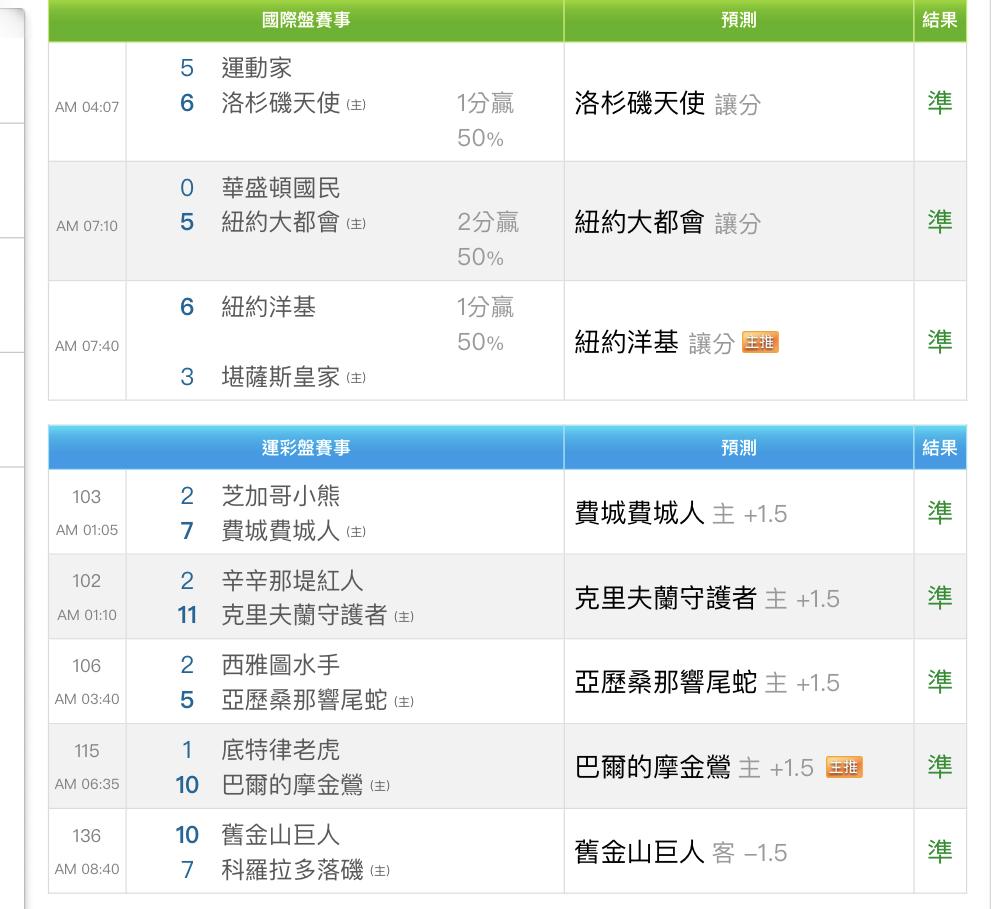Viewport: 1003px width, 909px height.
Task: Click the 1分贏 handicap beside 洛杉磯天使
Action: [485, 103]
